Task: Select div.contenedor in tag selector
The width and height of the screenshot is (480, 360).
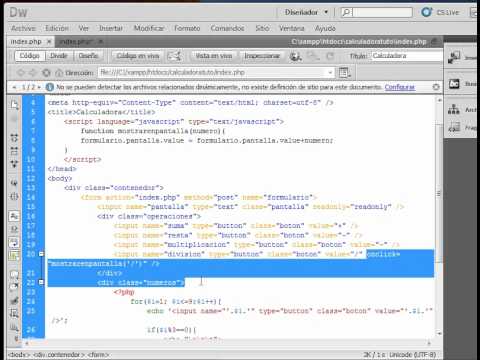Action: [58, 355]
